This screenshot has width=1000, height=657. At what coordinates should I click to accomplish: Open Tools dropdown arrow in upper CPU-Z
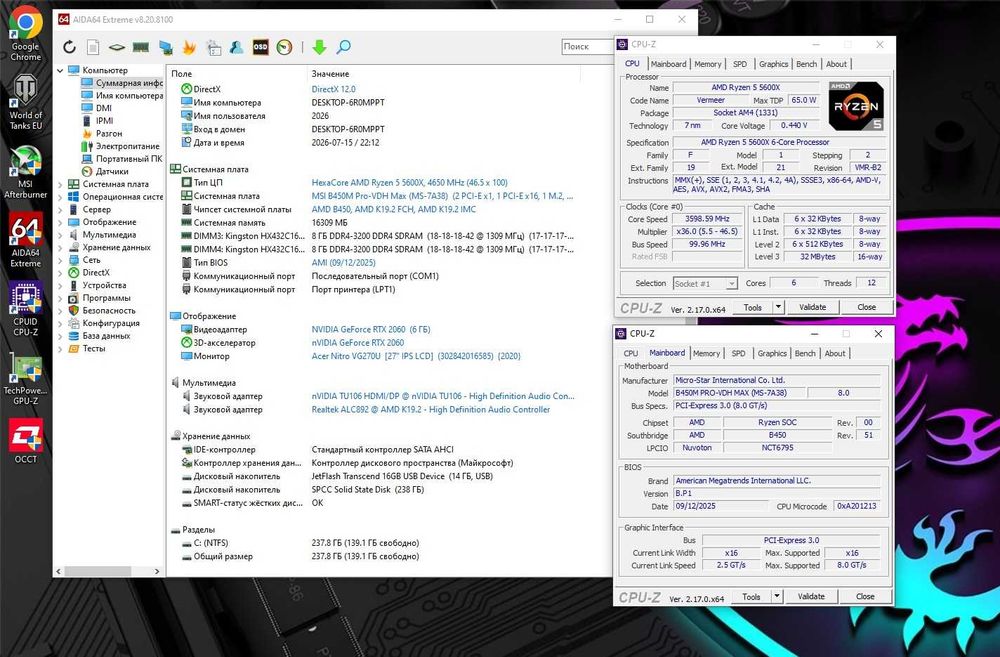[x=778, y=307]
